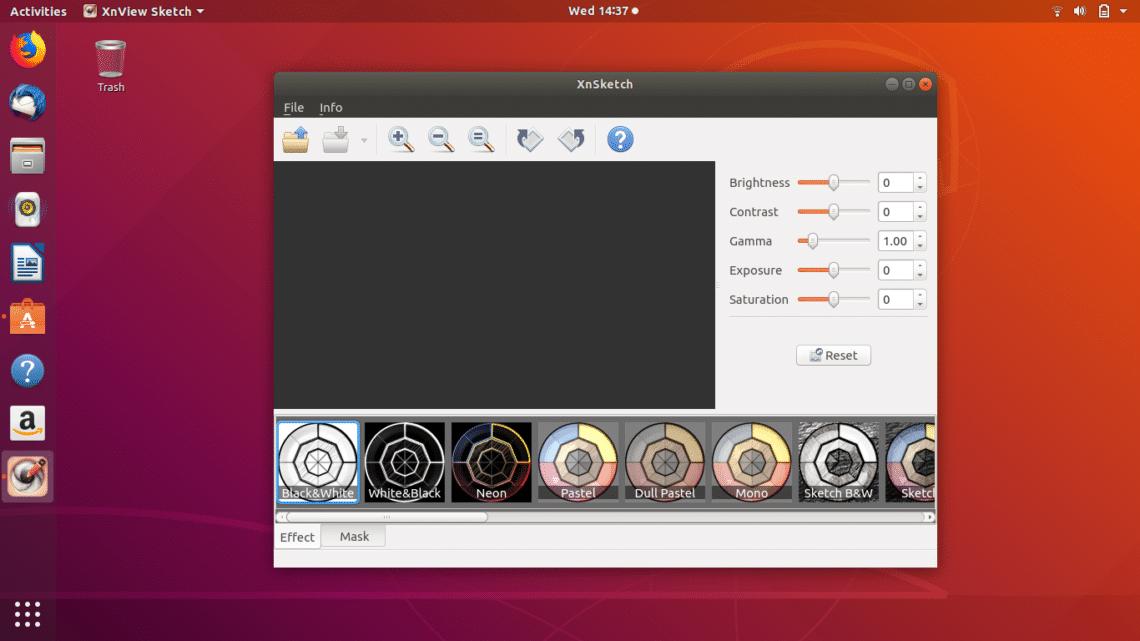Open Help via the question mark icon

pyautogui.click(x=620, y=139)
